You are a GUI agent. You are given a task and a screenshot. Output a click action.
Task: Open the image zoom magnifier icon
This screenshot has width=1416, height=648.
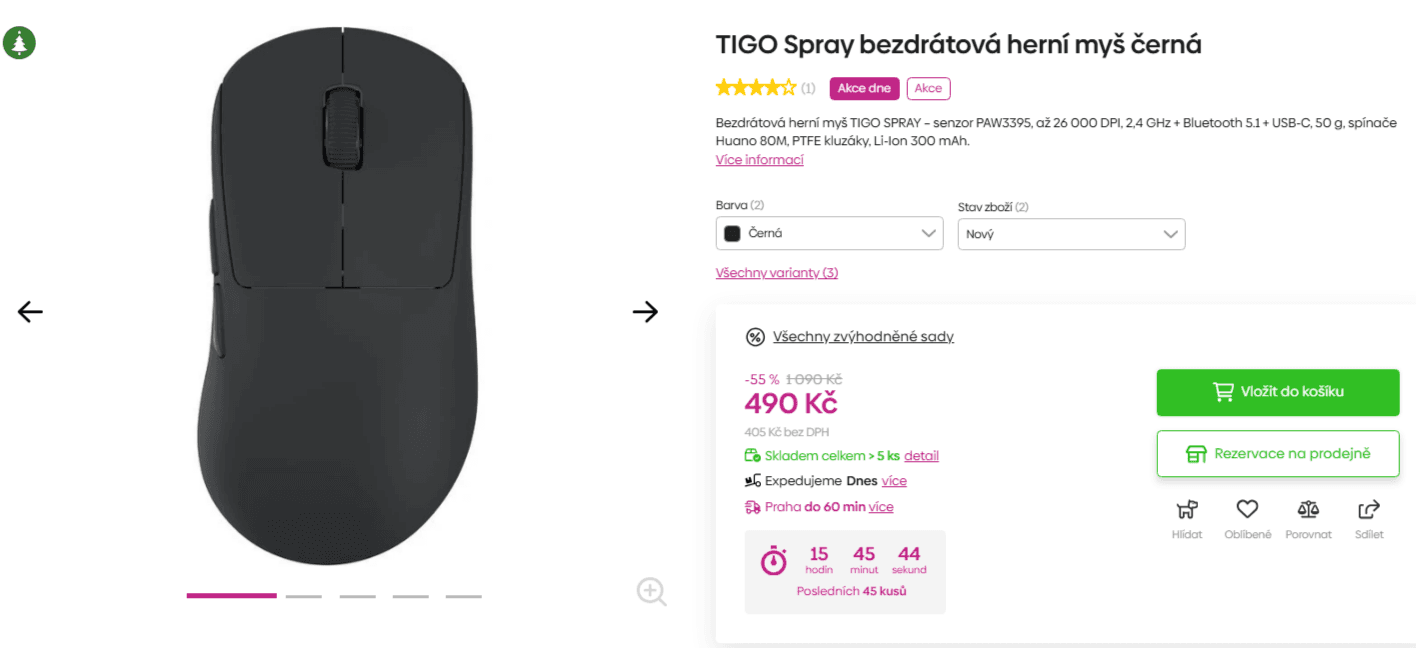(x=651, y=591)
